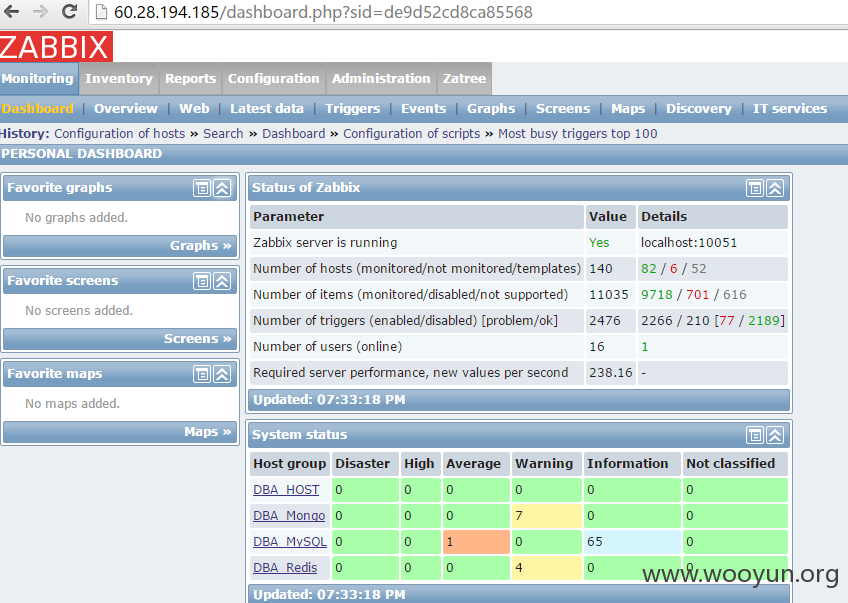Open the Administration main tab
Image resolution: width=848 pixels, height=603 pixels.
click(381, 78)
